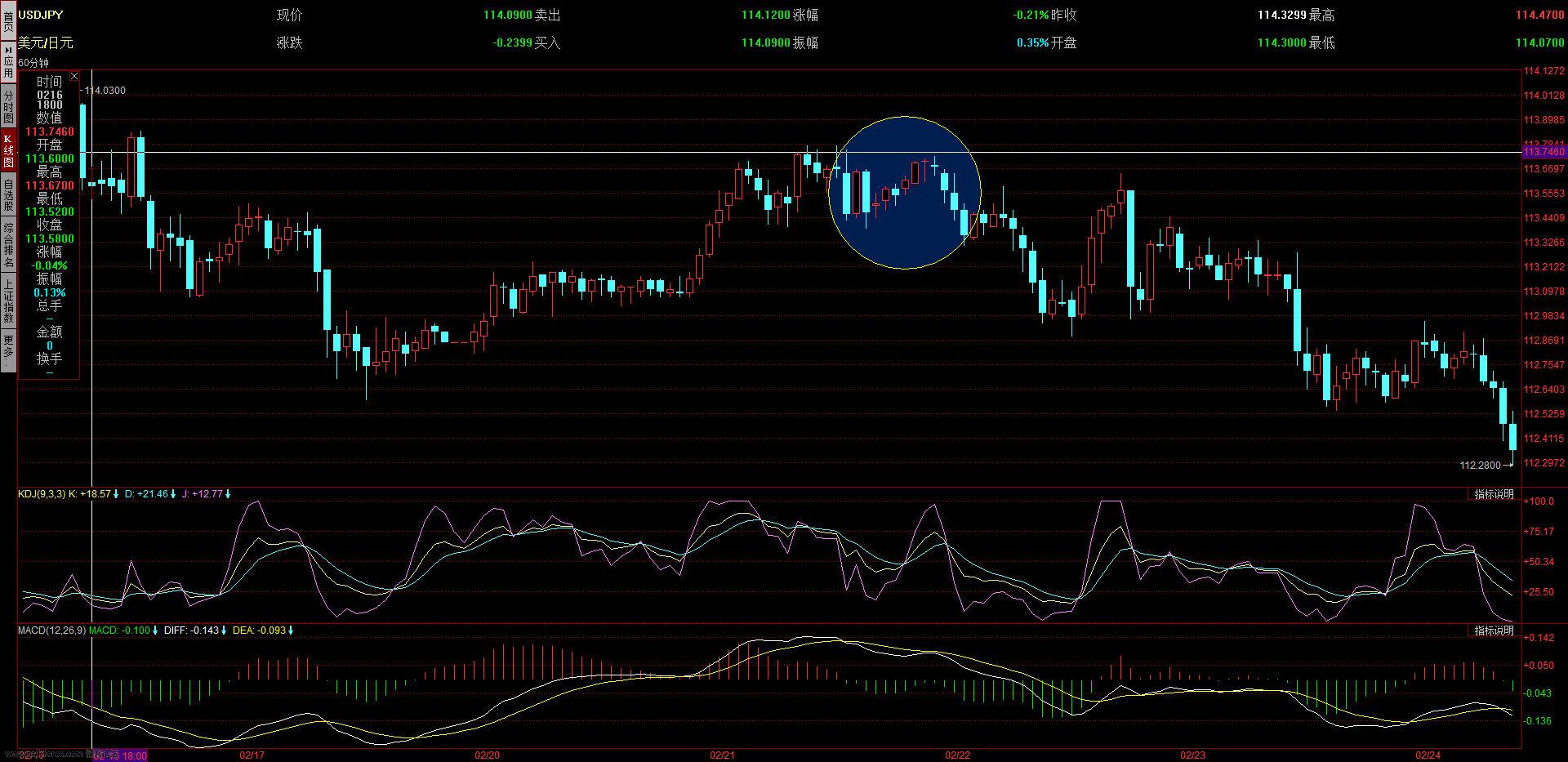Click the 现价 value 114.0900
The height and width of the screenshot is (762, 1568).
point(507,15)
